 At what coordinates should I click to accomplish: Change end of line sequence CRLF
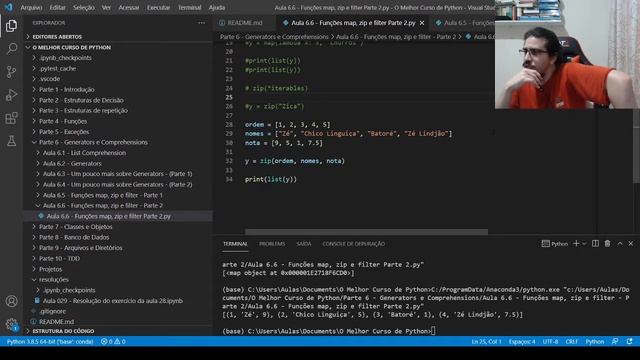click(x=571, y=342)
